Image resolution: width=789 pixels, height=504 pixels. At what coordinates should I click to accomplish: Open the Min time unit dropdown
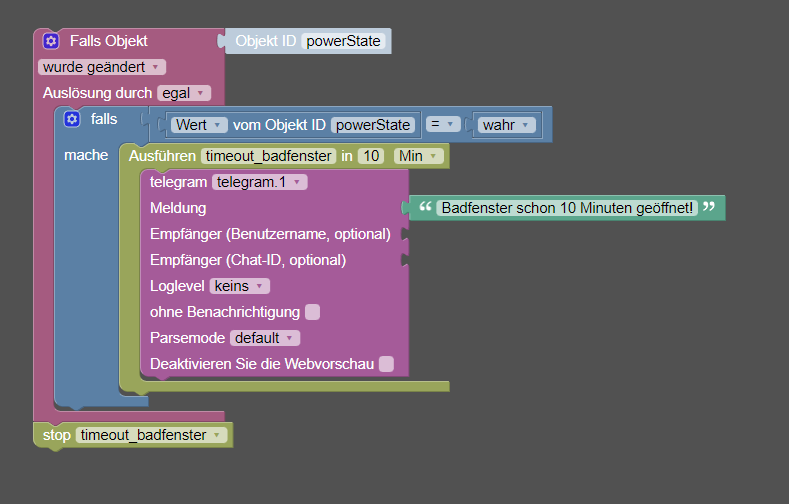pyautogui.click(x=419, y=156)
